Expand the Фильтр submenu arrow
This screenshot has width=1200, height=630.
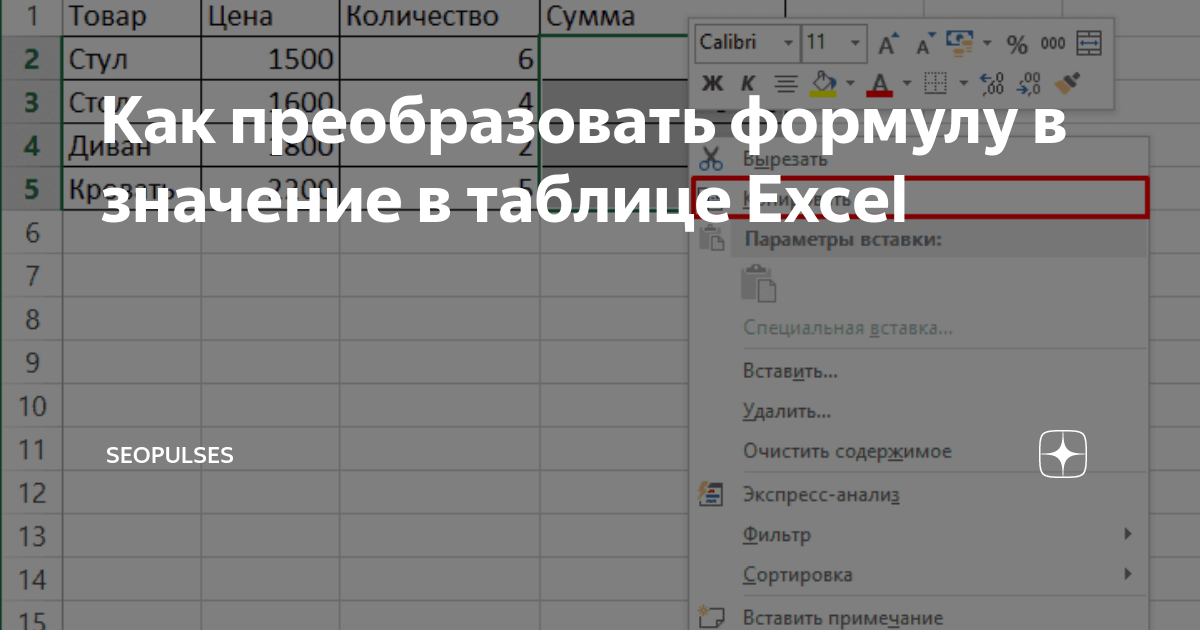click(1128, 534)
